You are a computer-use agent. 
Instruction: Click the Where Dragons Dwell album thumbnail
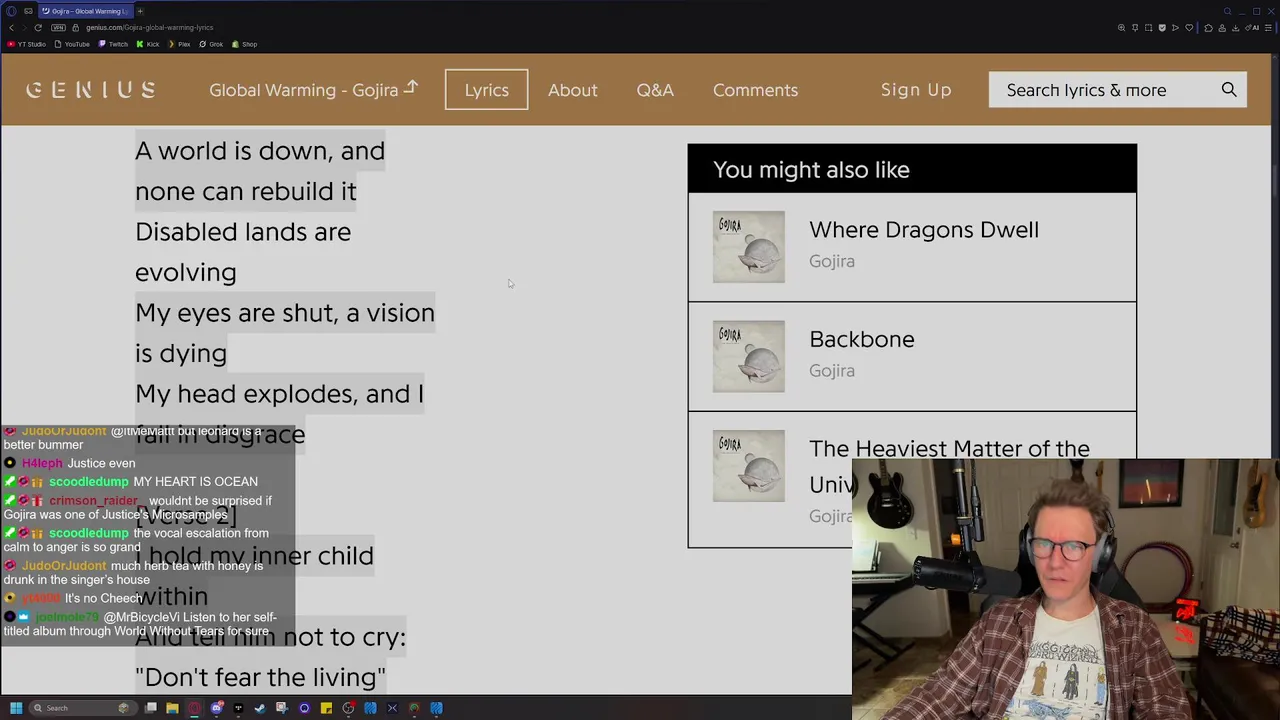pyautogui.click(x=749, y=247)
